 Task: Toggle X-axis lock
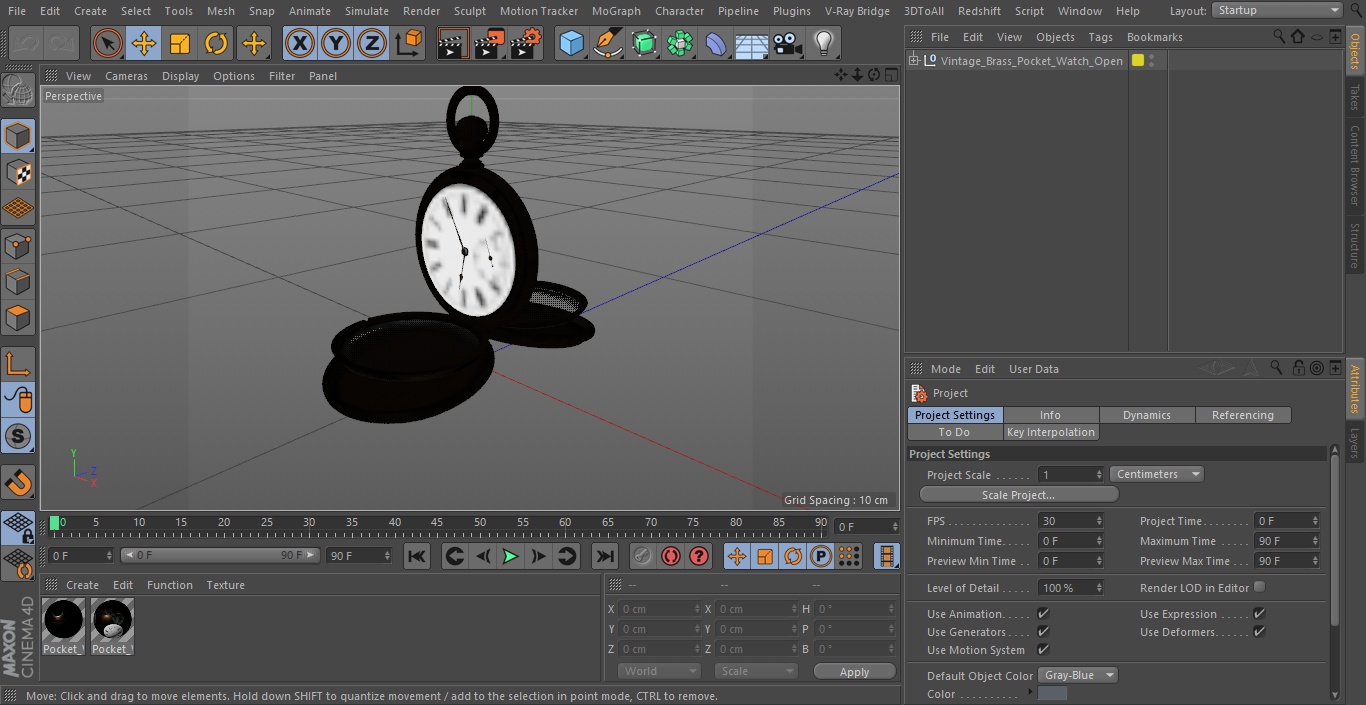point(300,43)
